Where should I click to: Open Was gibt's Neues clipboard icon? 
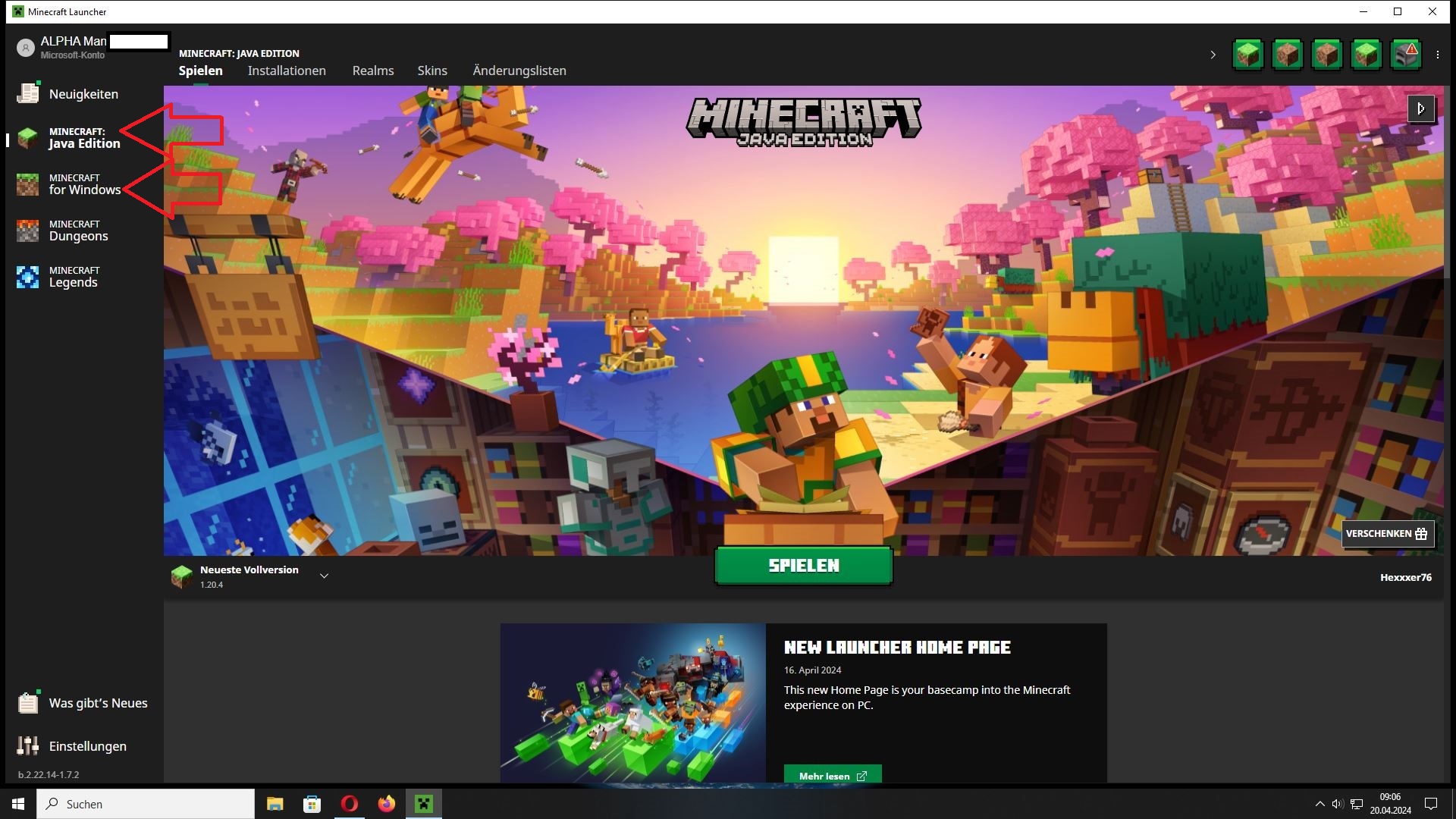click(x=28, y=703)
